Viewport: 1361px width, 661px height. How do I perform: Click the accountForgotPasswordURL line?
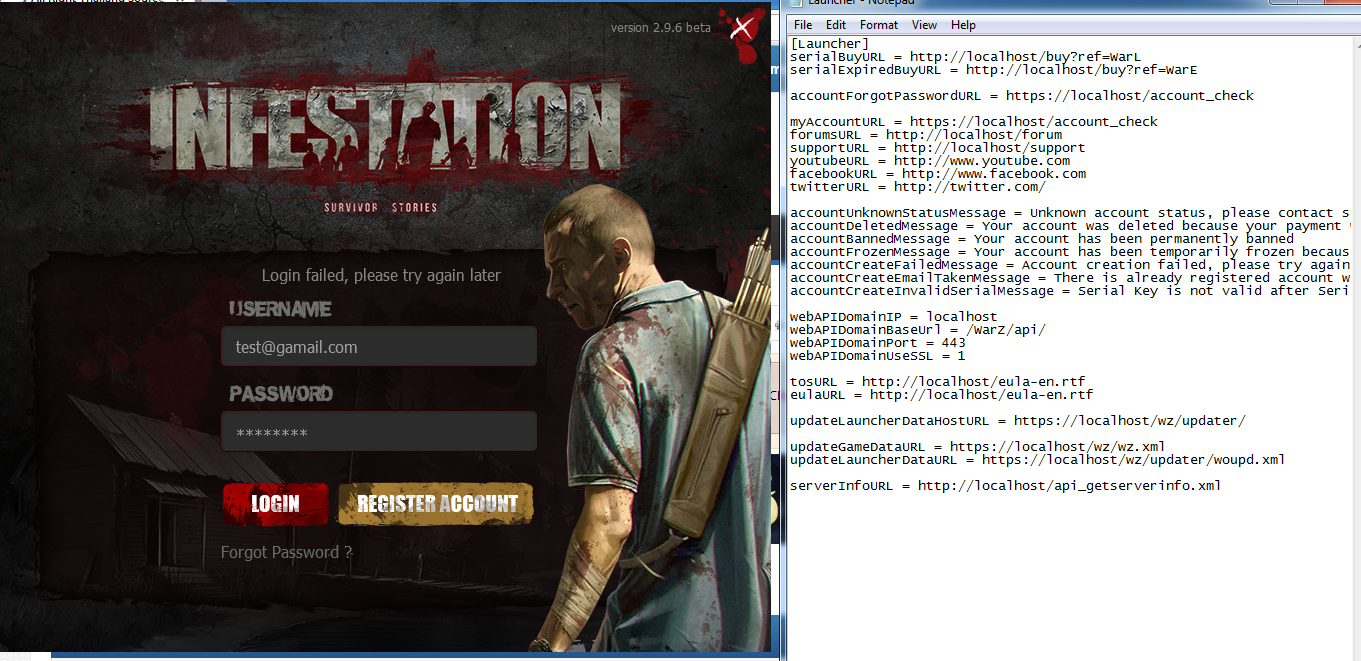1021,96
